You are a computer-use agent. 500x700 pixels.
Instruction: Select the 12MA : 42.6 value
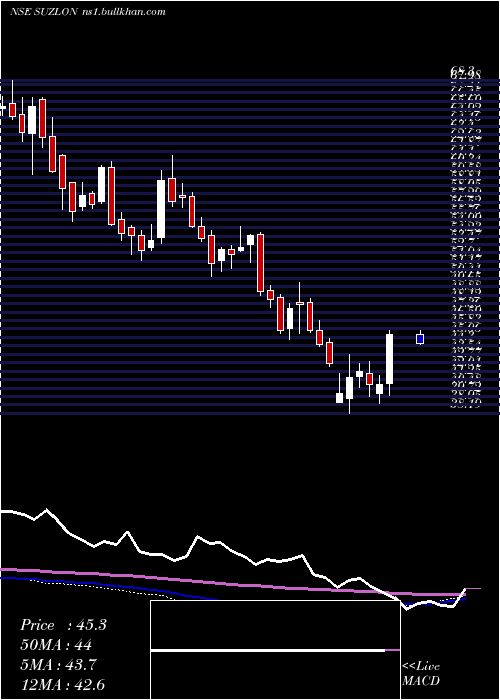pos(62,684)
